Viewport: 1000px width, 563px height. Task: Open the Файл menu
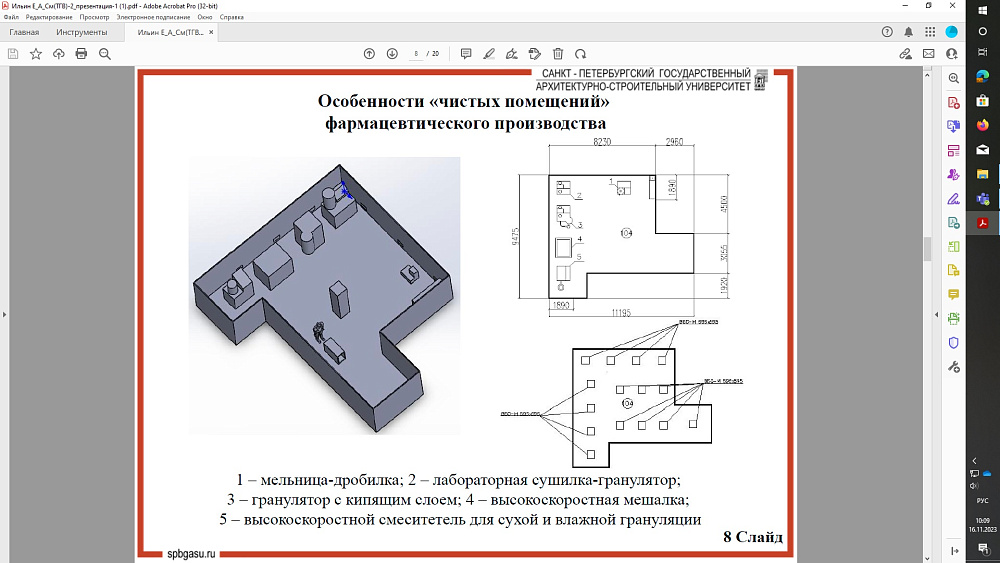(x=11, y=17)
